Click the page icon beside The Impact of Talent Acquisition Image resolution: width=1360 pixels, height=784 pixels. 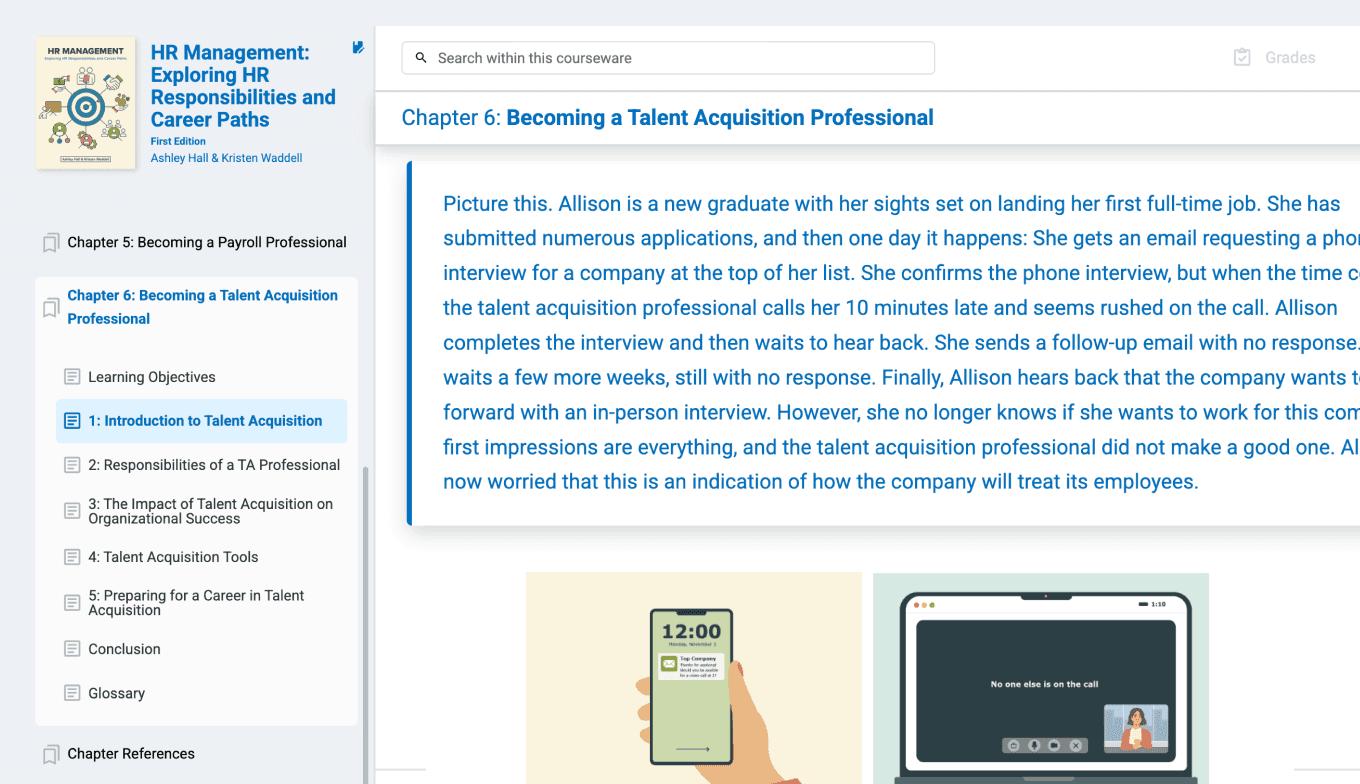click(72, 511)
